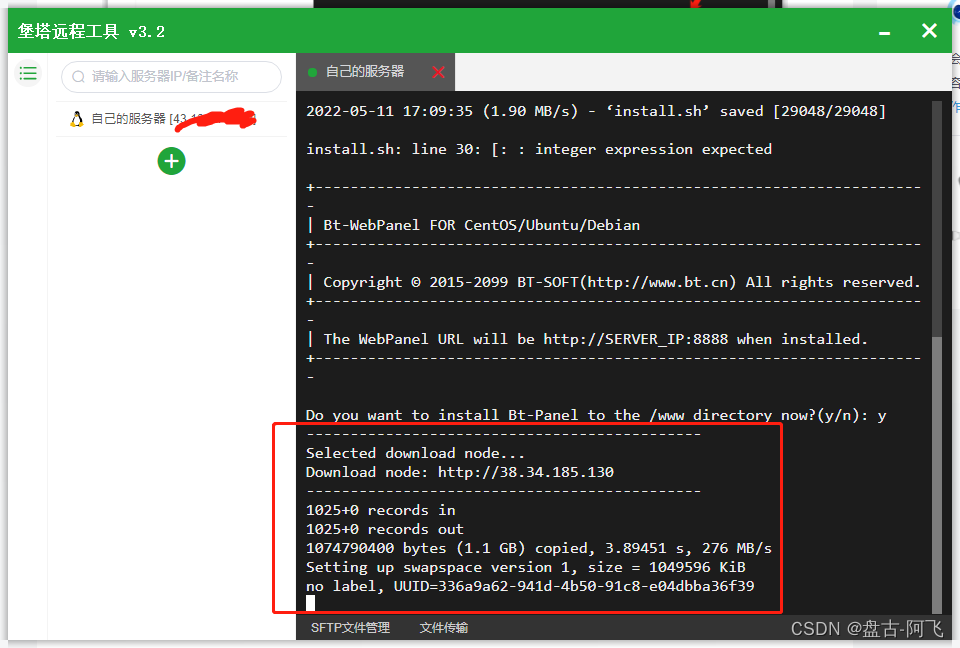The image size is (960, 648).
Task: Toggle the server list menu icon
Action: pyautogui.click(x=28, y=74)
